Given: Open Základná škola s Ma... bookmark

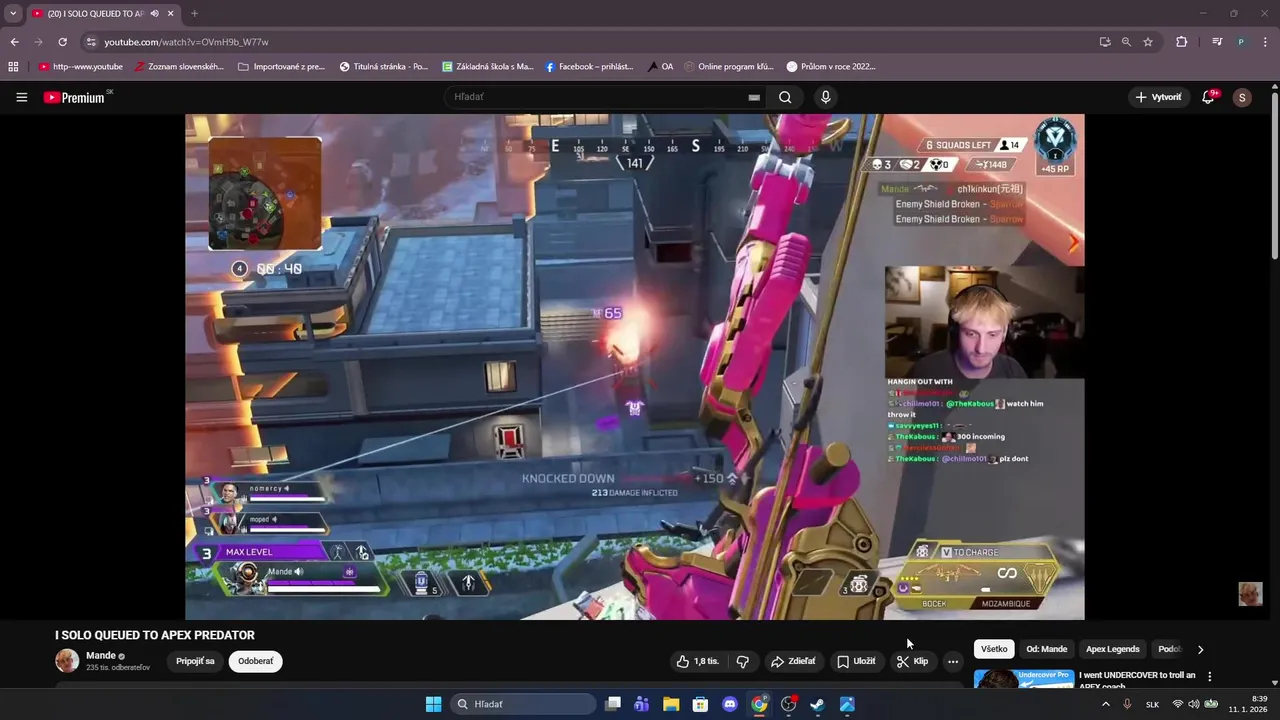Looking at the screenshot, I should tap(488, 67).
